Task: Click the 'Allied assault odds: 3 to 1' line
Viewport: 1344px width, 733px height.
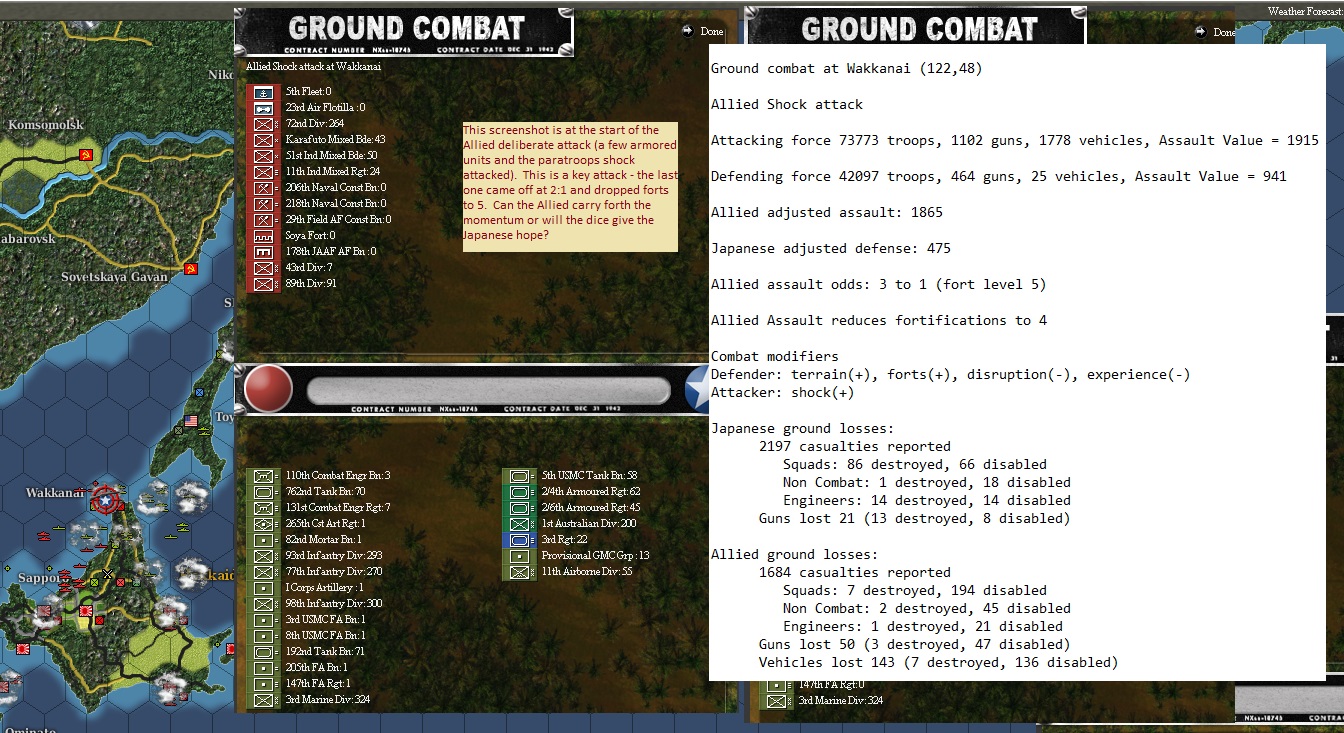Action: 879,285
